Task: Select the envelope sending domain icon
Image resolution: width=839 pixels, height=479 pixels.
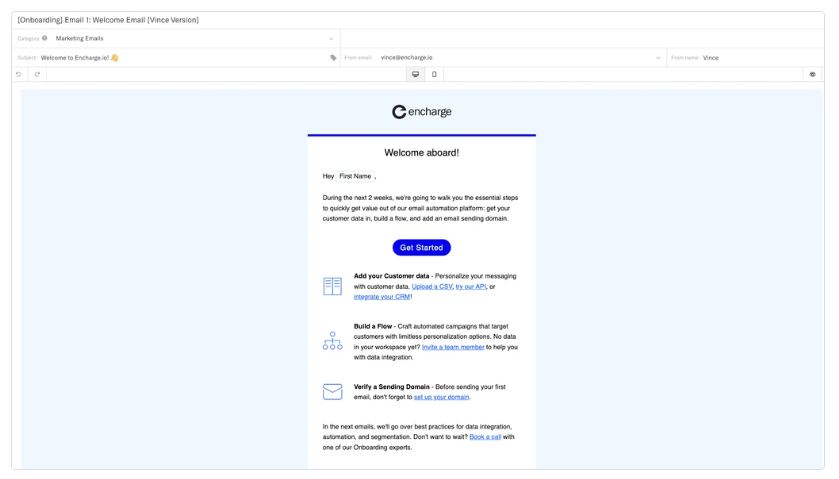Action: pos(332,392)
